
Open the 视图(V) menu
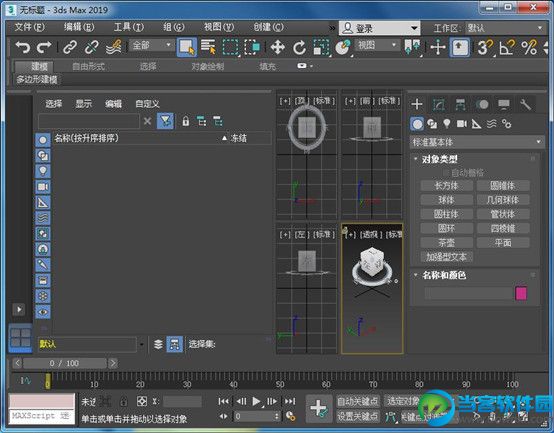coord(219,27)
